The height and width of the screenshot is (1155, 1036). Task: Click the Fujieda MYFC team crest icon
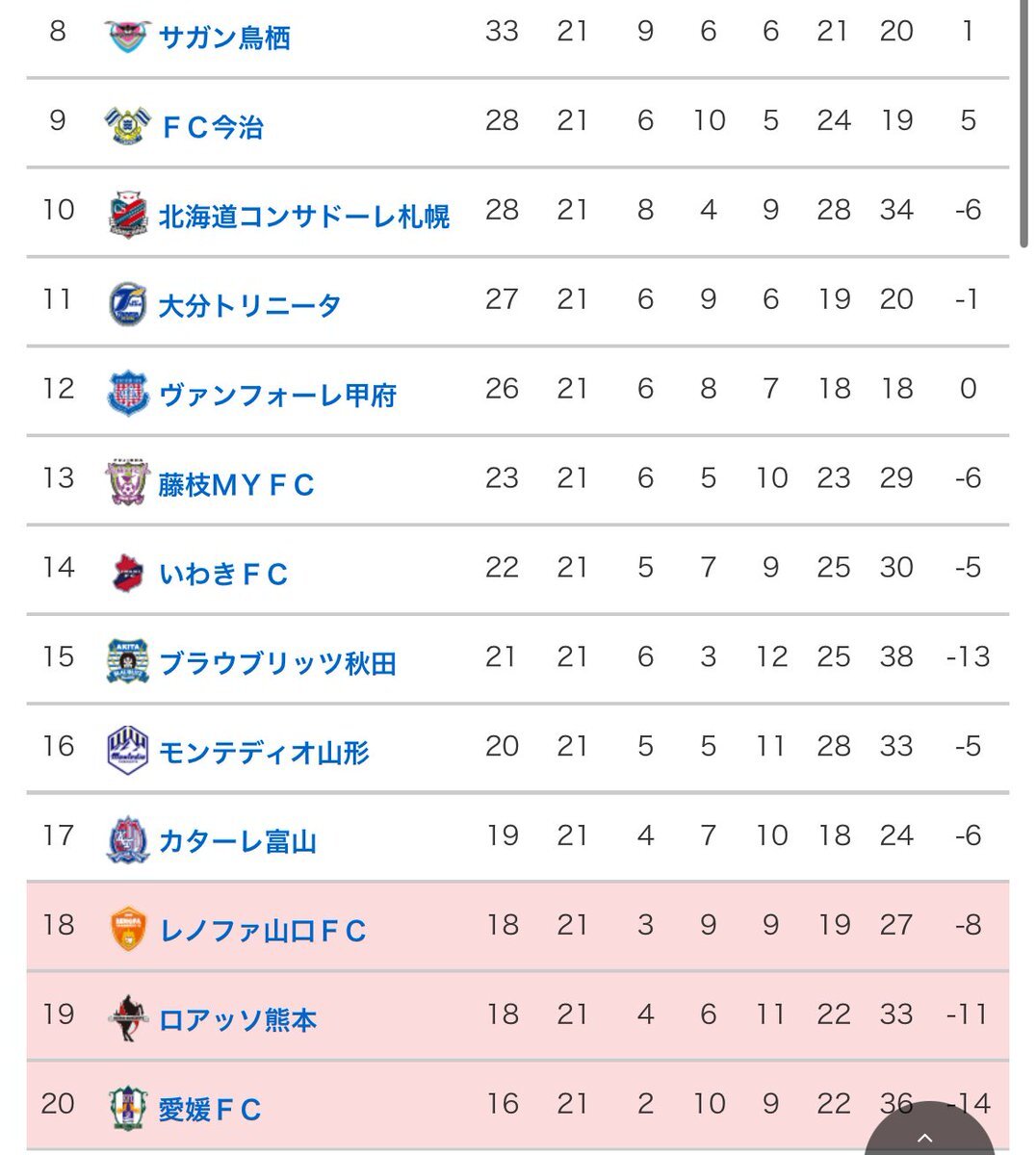tap(128, 483)
